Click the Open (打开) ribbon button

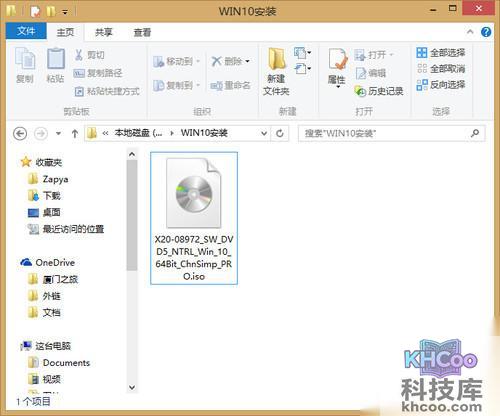point(374,54)
